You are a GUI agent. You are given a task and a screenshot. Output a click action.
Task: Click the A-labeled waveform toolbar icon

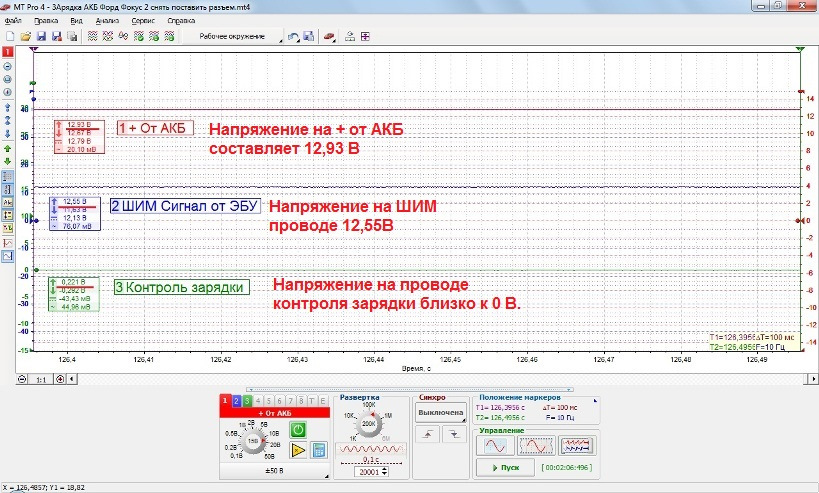(123, 36)
